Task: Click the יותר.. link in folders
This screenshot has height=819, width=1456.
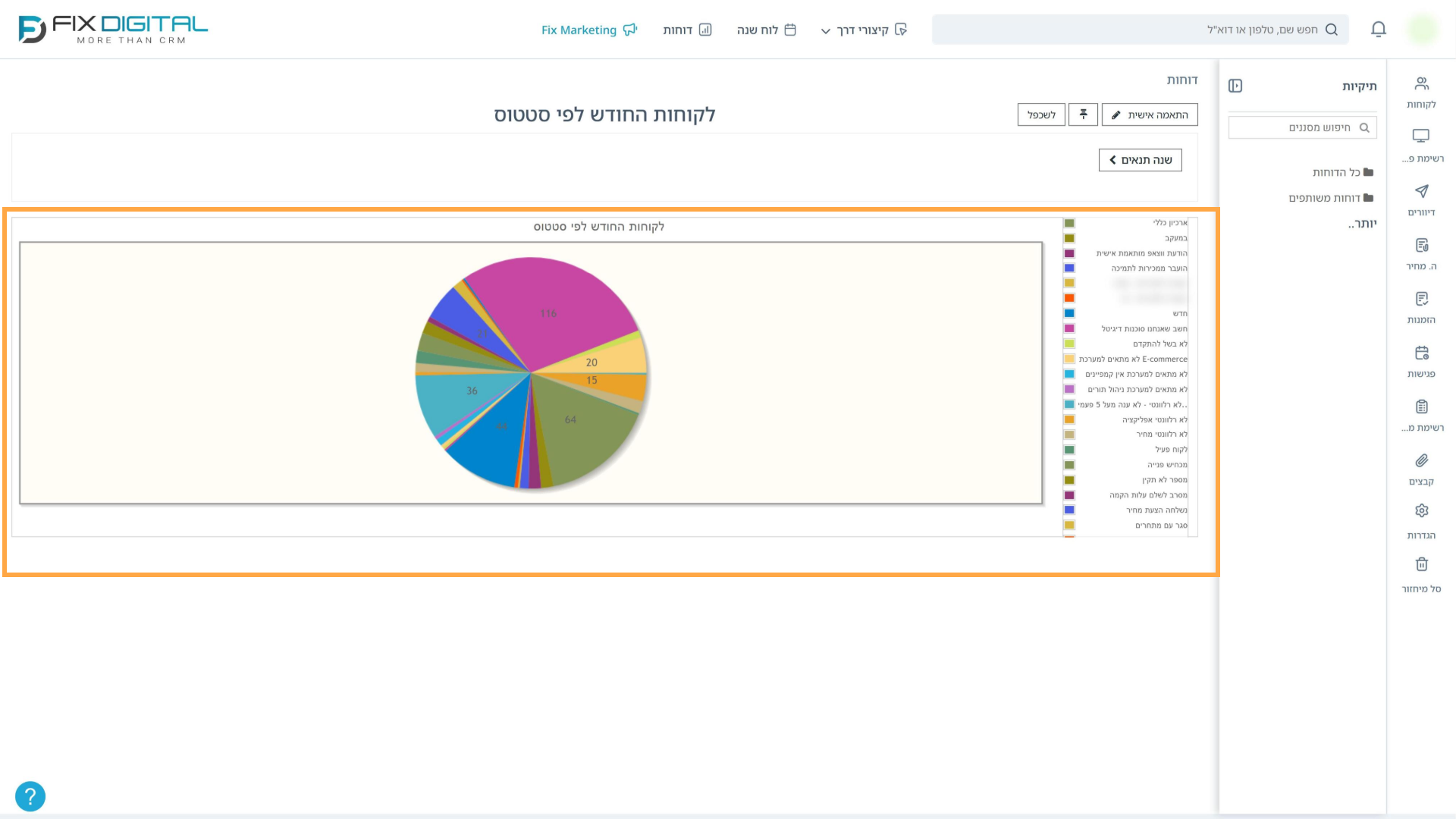Action: tap(1362, 224)
